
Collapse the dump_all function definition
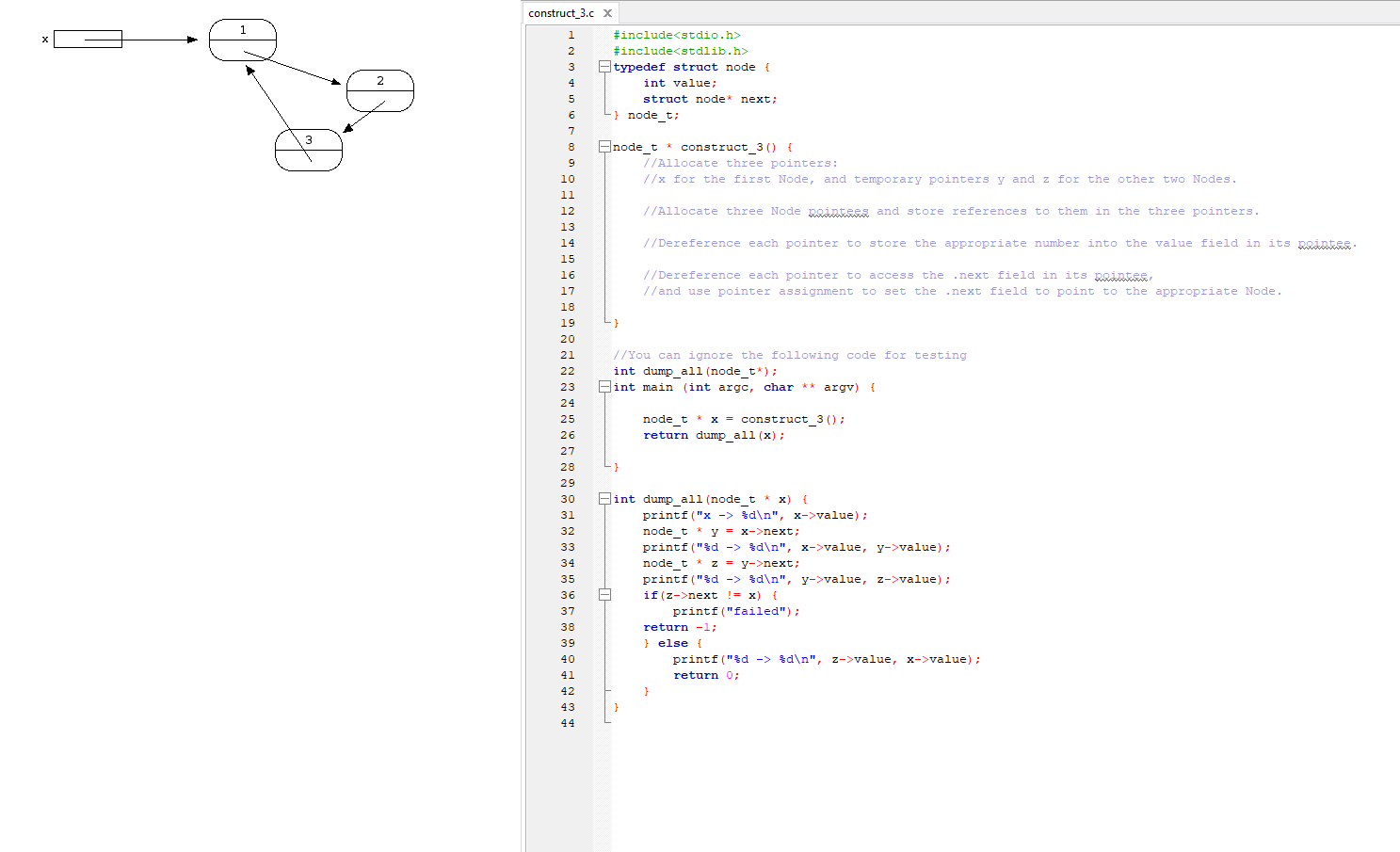(x=605, y=499)
